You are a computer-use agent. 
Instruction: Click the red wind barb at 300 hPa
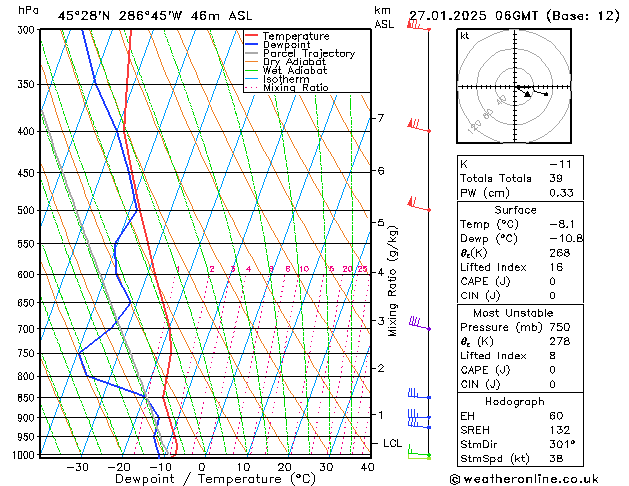pyautogui.click(x=419, y=25)
